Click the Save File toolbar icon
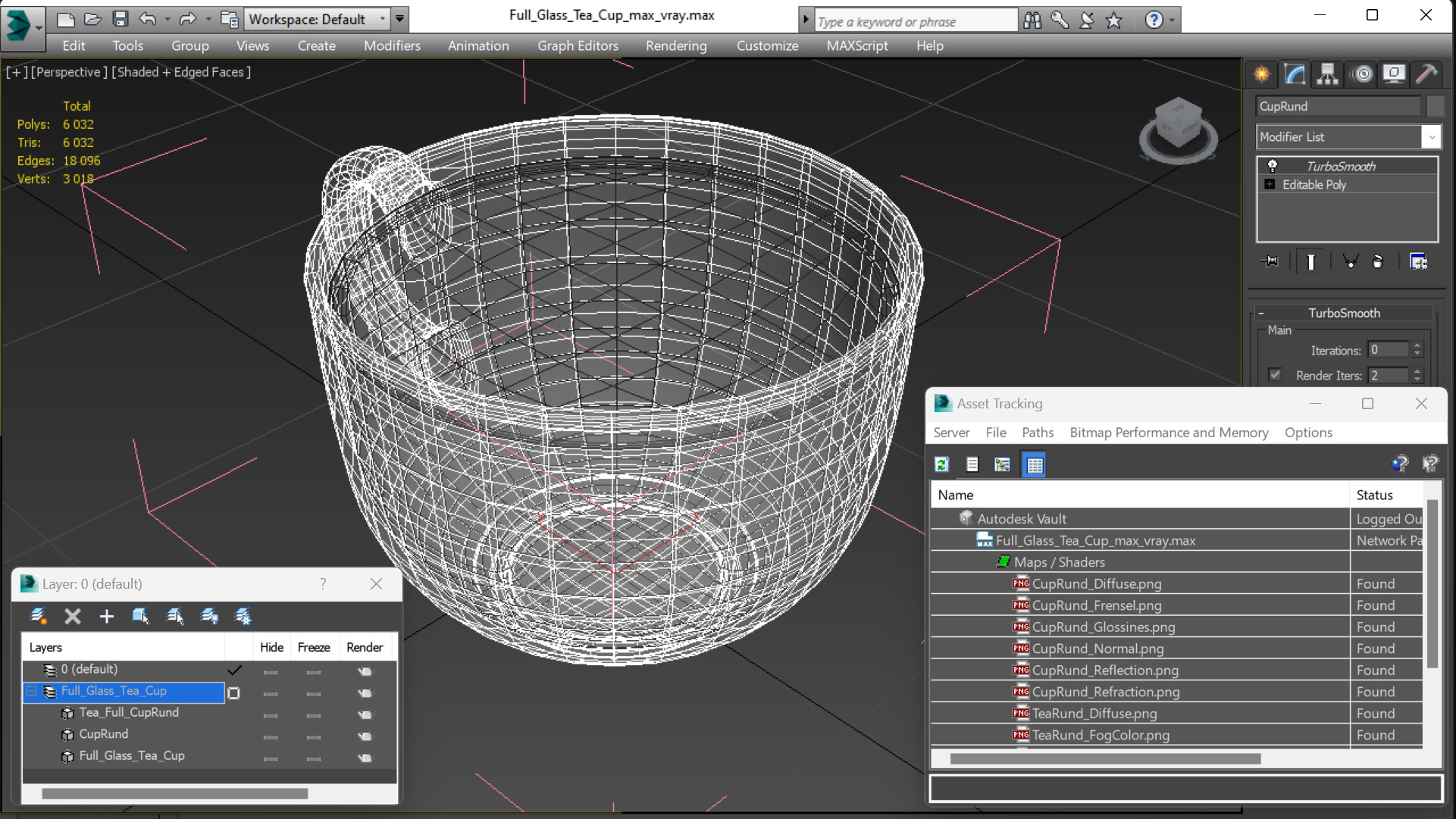Viewport: 1456px width, 819px height. tap(120, 19)
